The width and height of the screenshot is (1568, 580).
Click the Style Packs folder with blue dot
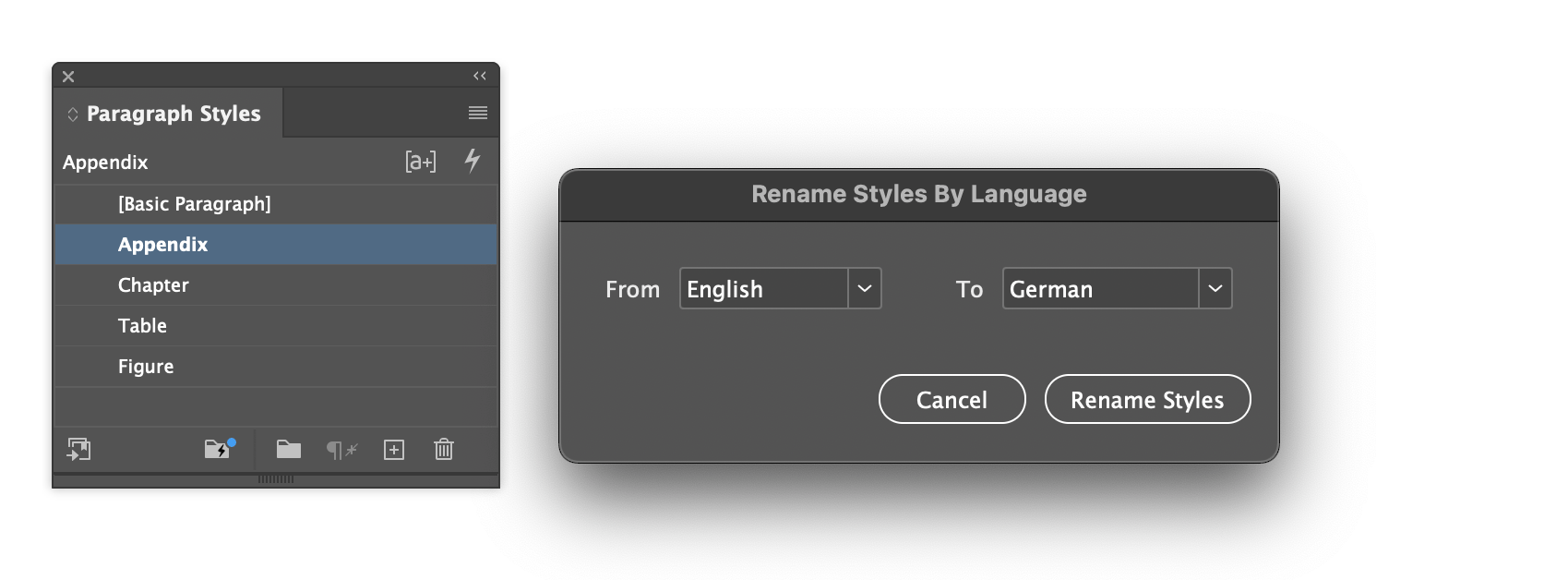220,449
